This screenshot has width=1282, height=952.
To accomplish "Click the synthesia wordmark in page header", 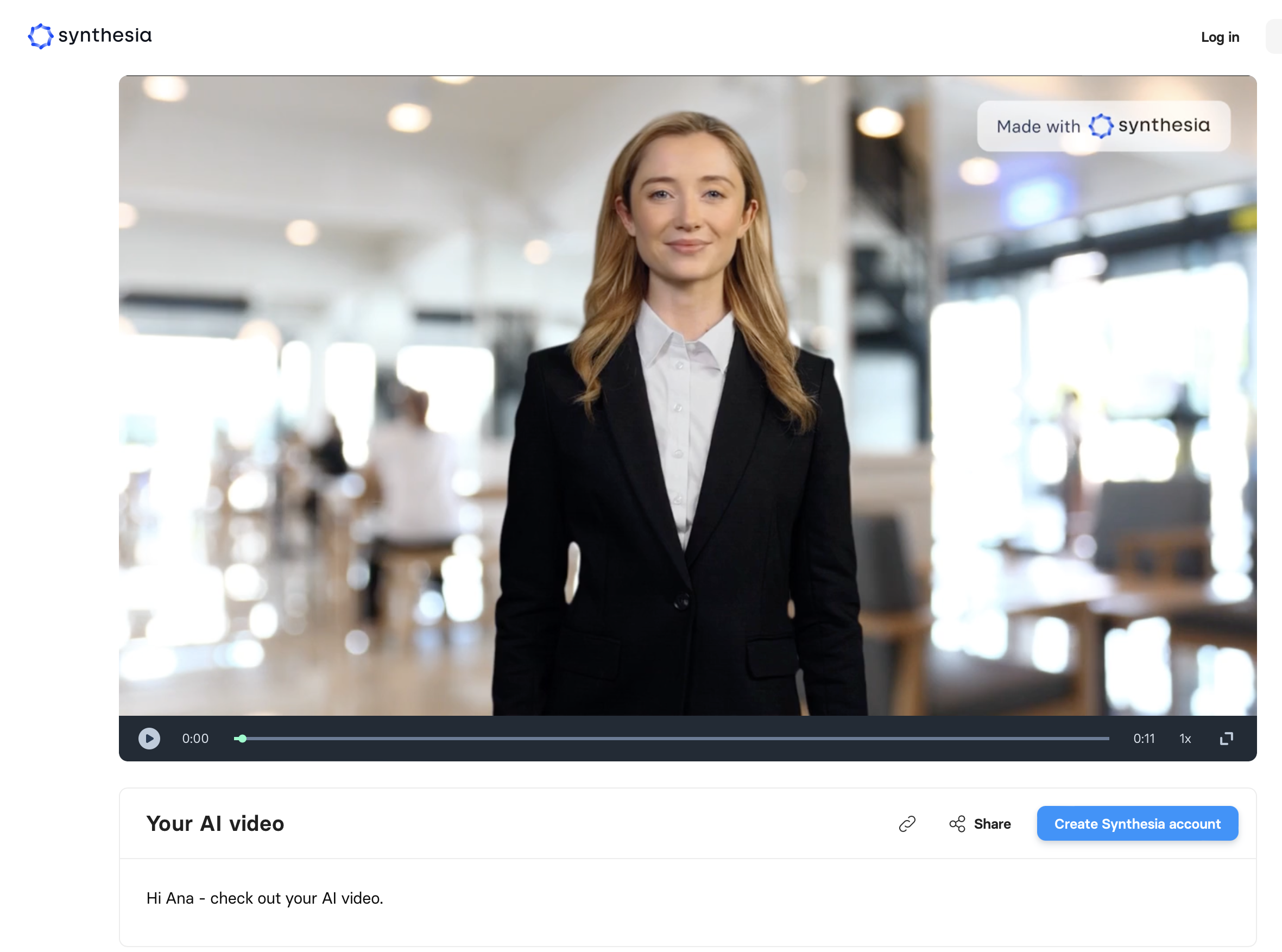I will (x=105, y=36).
